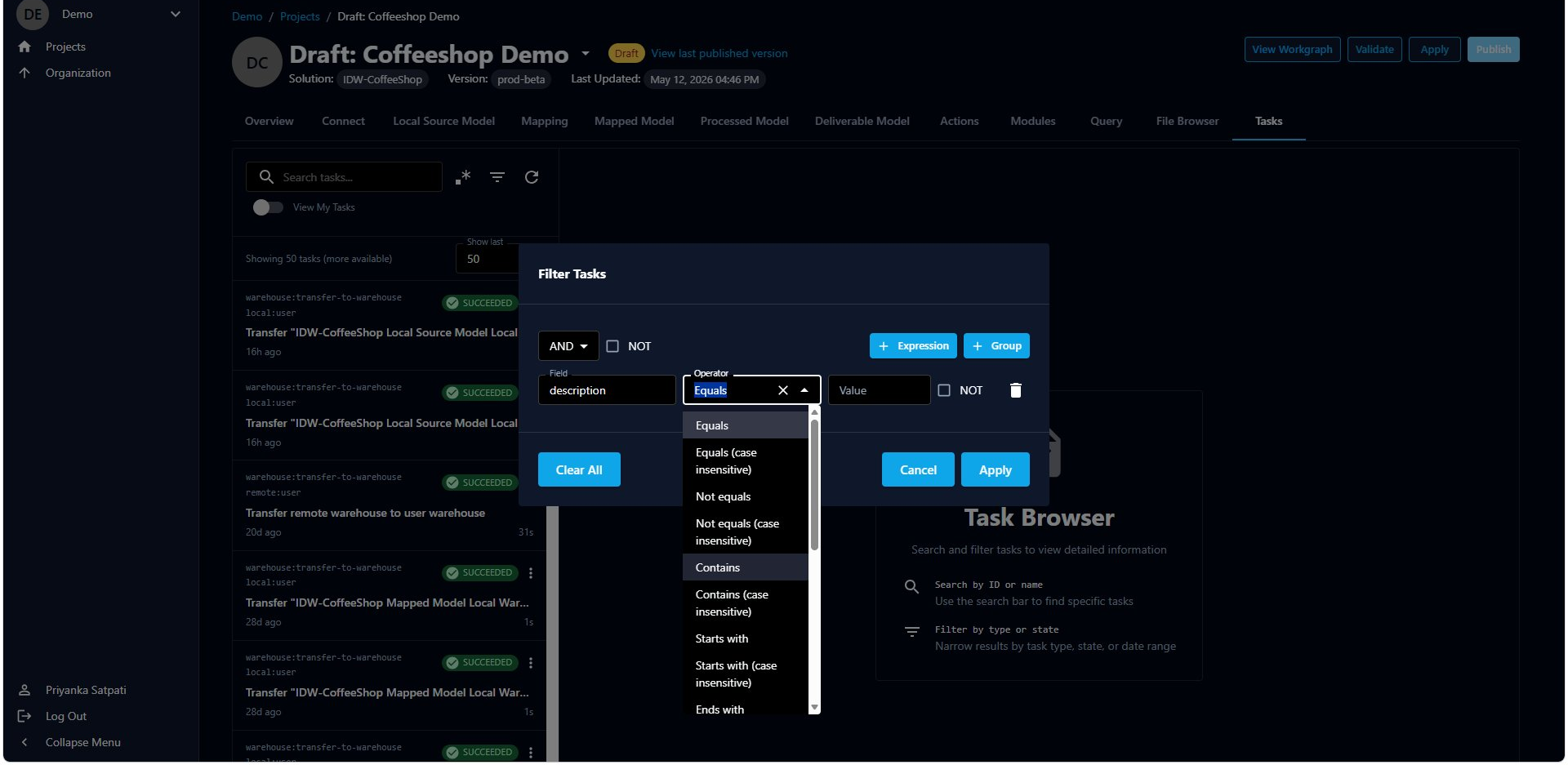Image resolution: width=1568 pixels, height=765 pixels.
Task: Click the Projects home icon in sidebar
Action: point(24,47)
